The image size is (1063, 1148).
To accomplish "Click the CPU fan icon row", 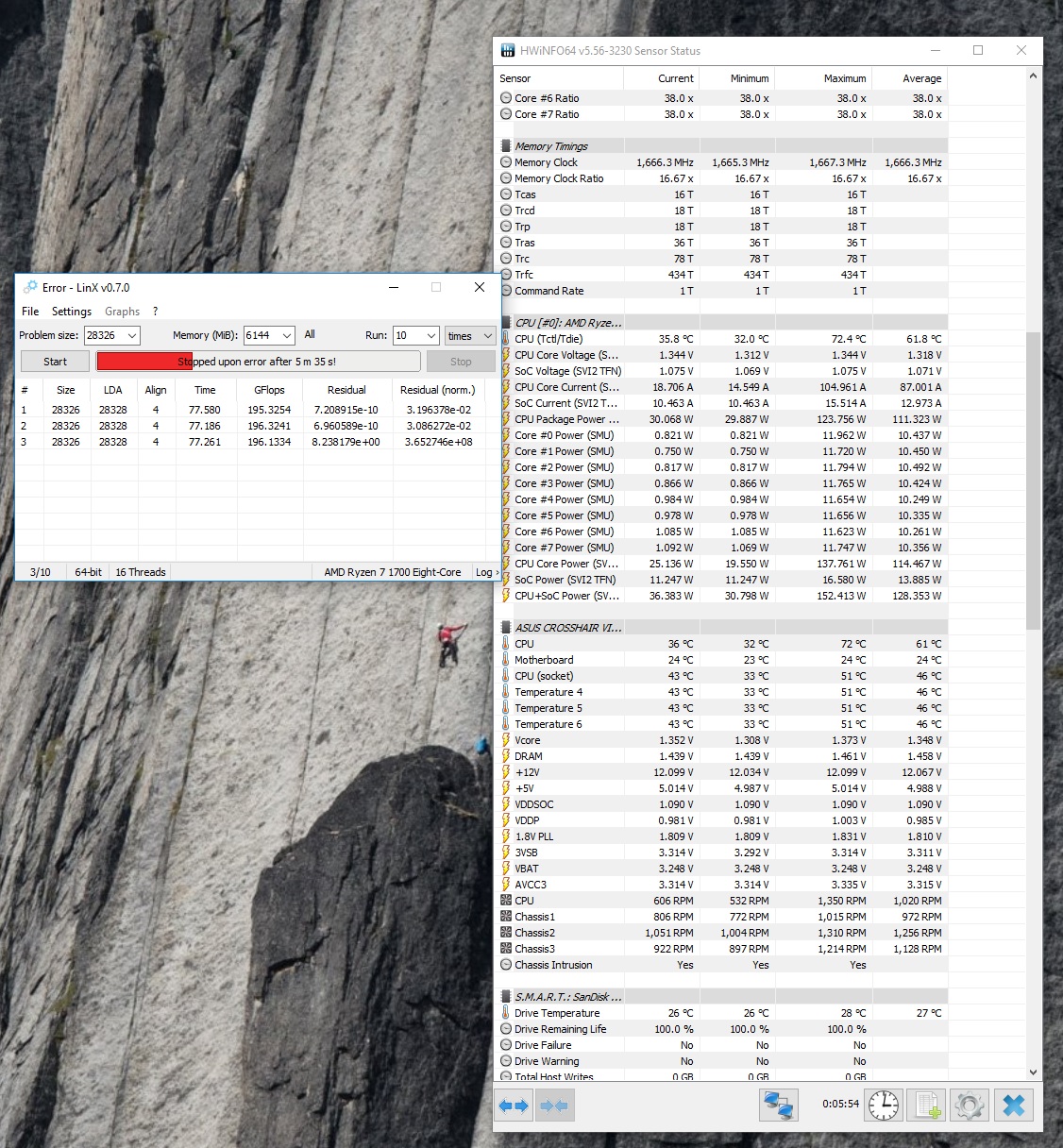I will [507, 901].
